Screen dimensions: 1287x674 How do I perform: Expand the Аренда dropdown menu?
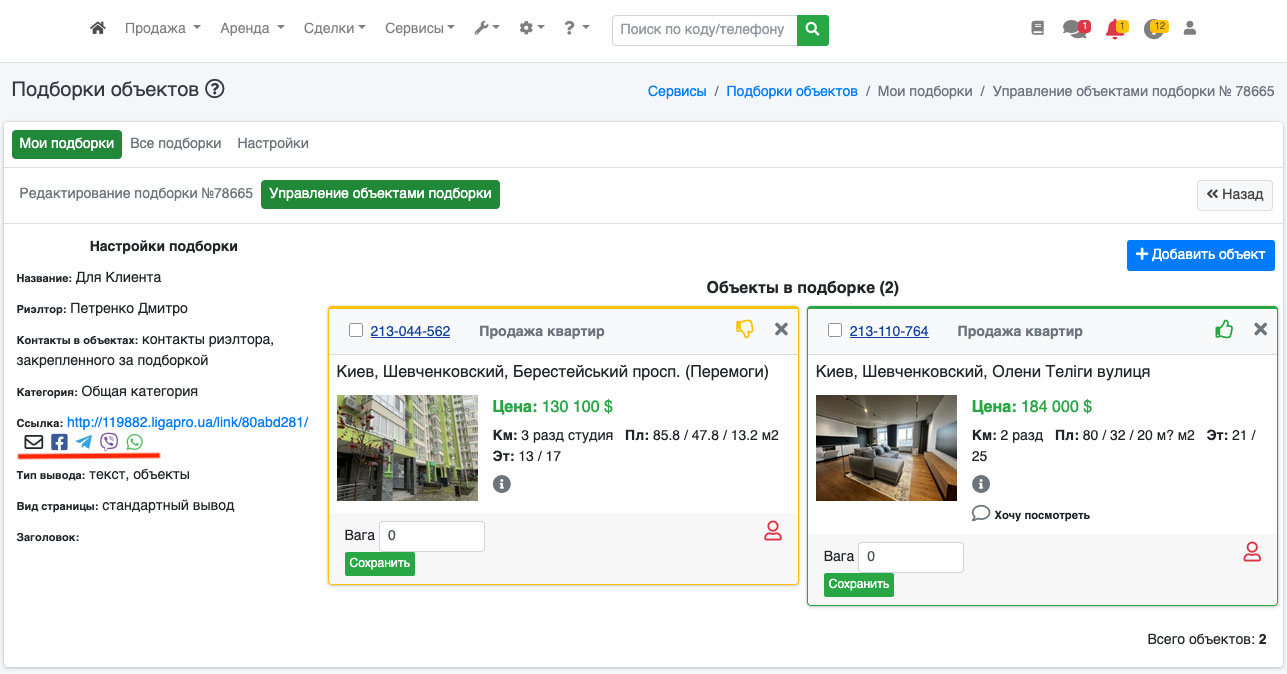[x=252, y=29]
